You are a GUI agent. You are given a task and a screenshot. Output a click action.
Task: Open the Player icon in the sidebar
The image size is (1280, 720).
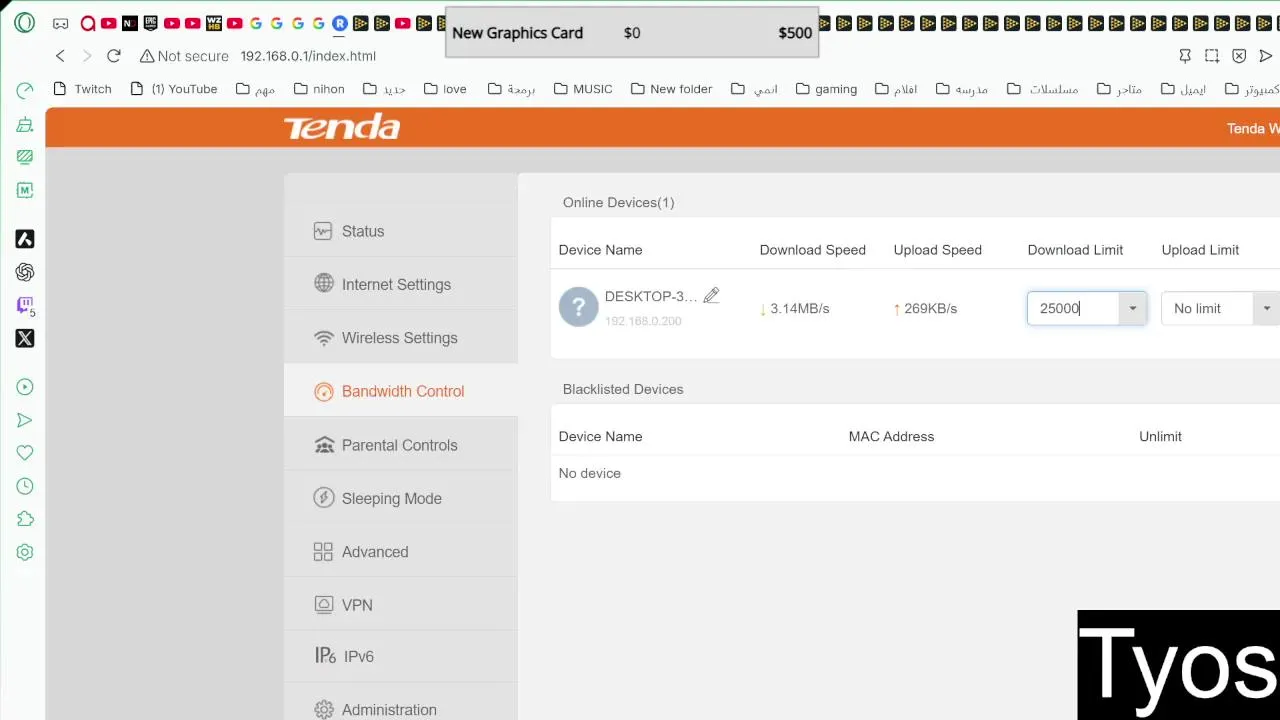25,387
